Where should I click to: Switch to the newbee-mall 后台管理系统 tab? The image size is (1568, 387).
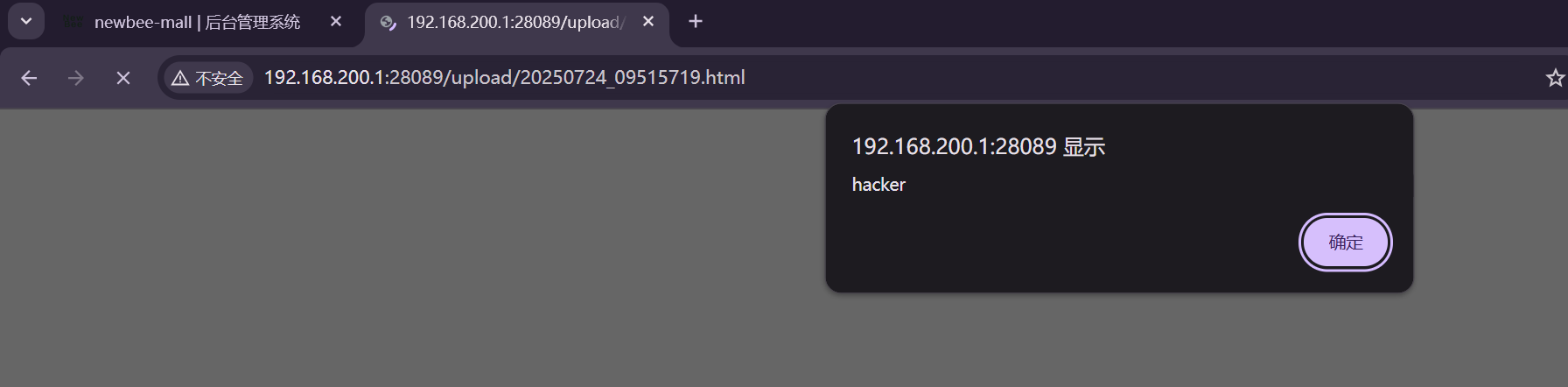[197, 22]
